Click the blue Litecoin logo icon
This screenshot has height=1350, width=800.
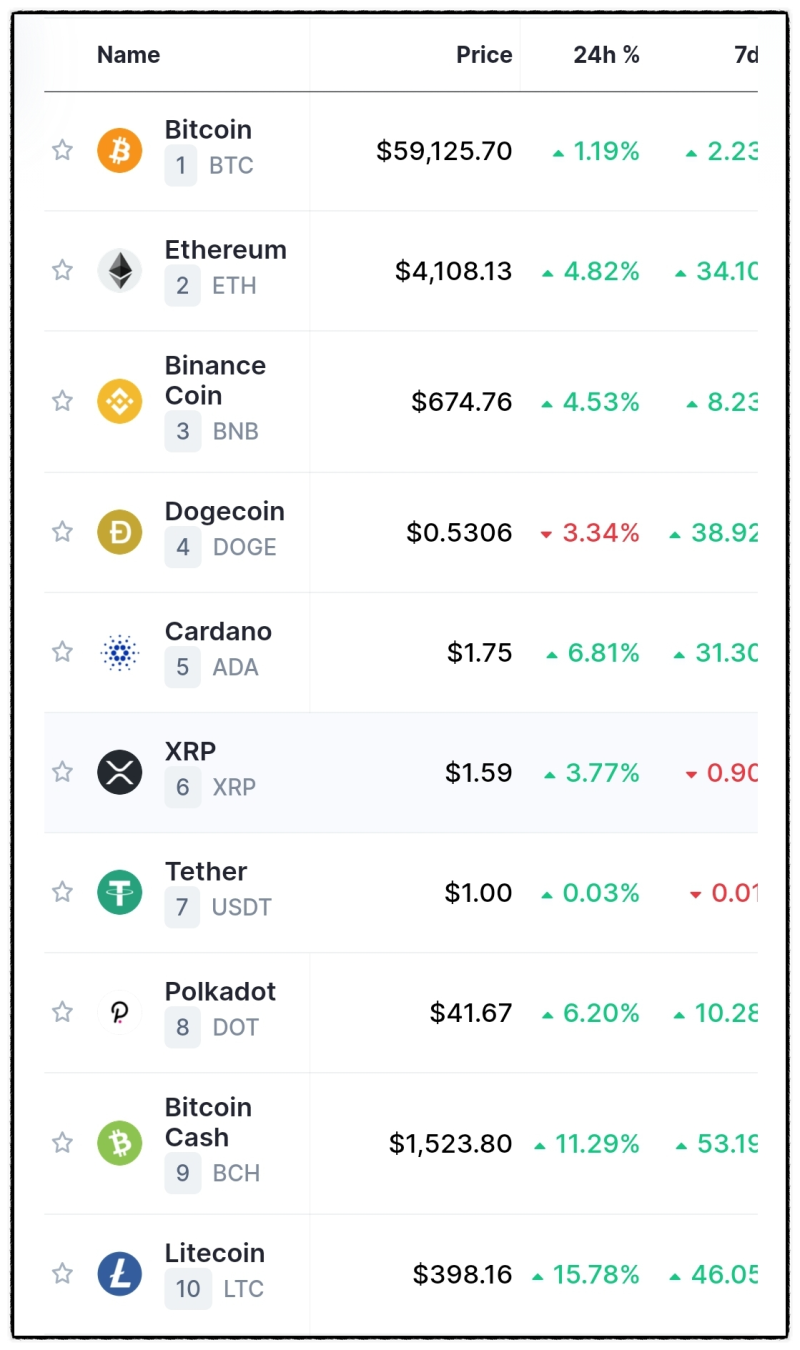(x=120, y=1275)
